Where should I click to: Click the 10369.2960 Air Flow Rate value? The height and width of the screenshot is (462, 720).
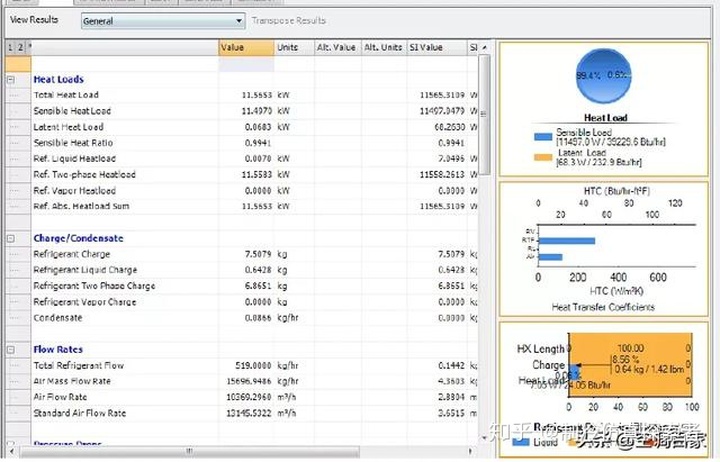point(249,397)
